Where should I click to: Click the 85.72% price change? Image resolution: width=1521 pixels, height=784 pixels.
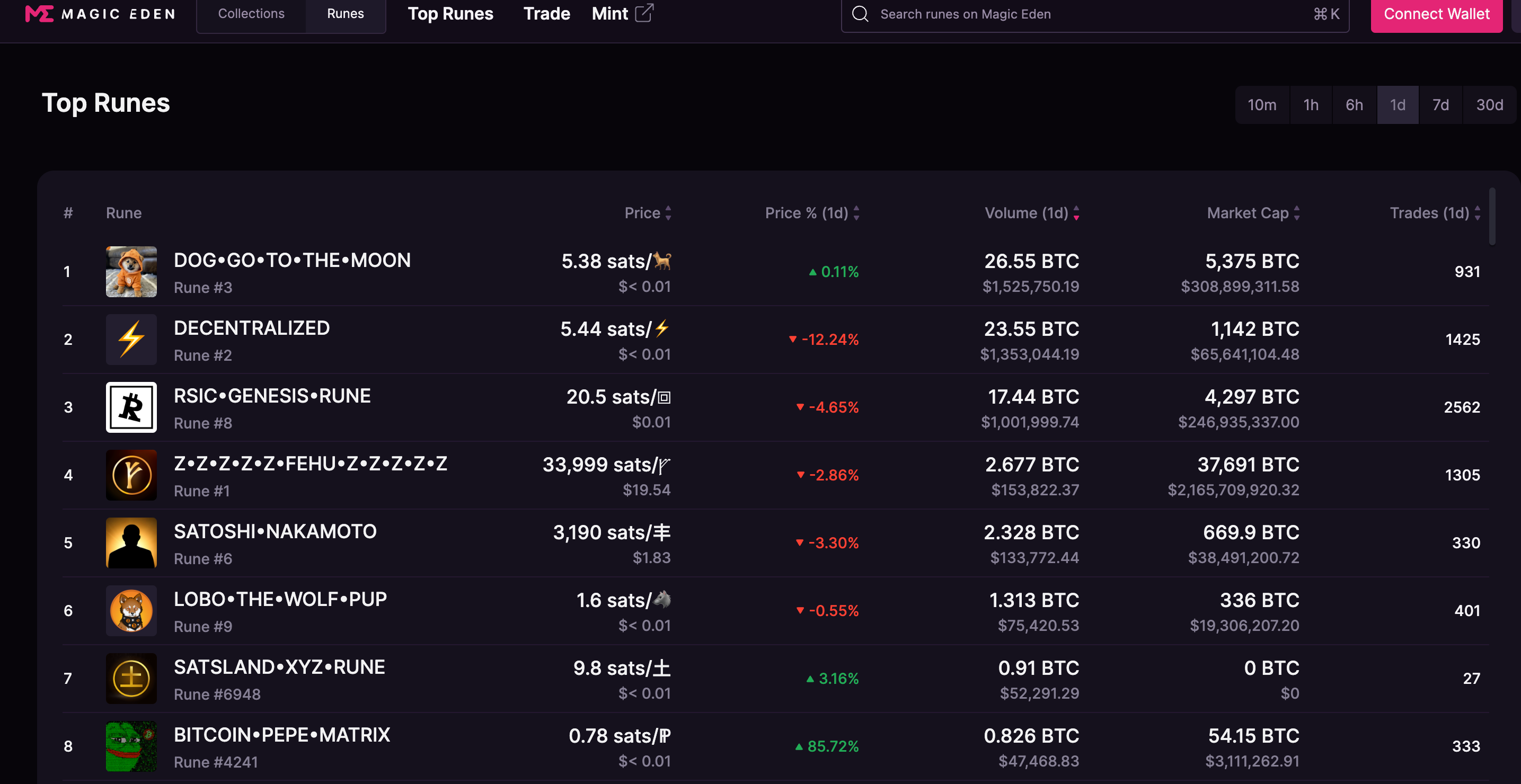827,746
